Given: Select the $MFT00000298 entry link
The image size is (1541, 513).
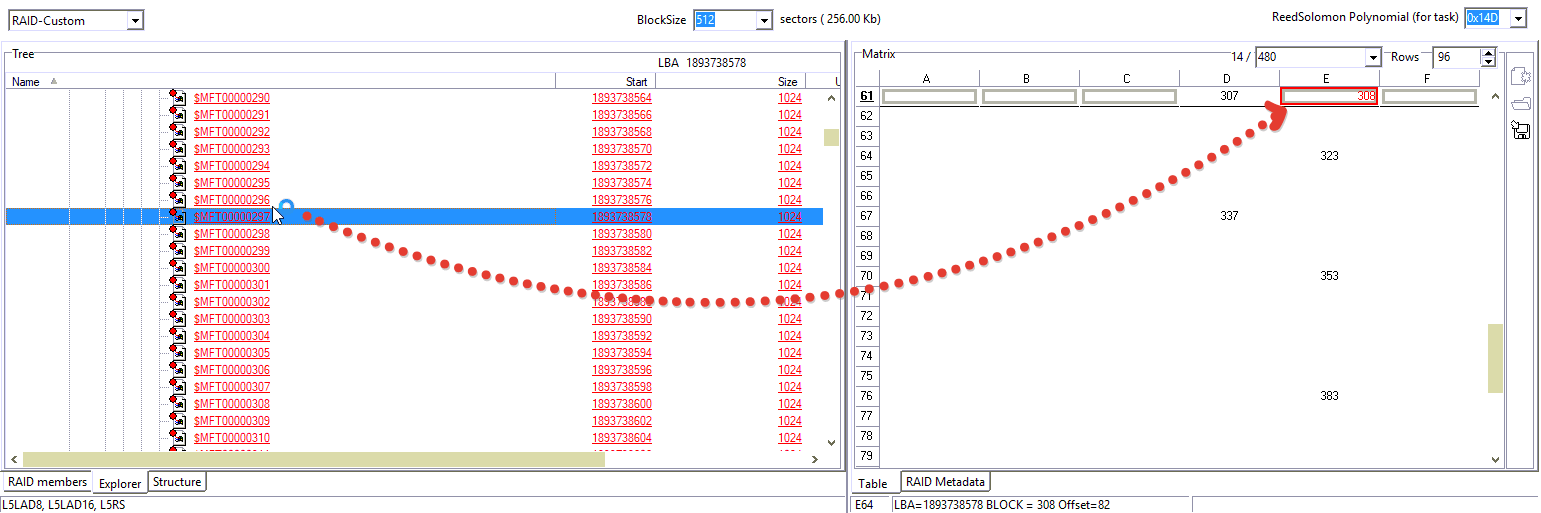Looking at the screenshot, I should coord(231,234).
